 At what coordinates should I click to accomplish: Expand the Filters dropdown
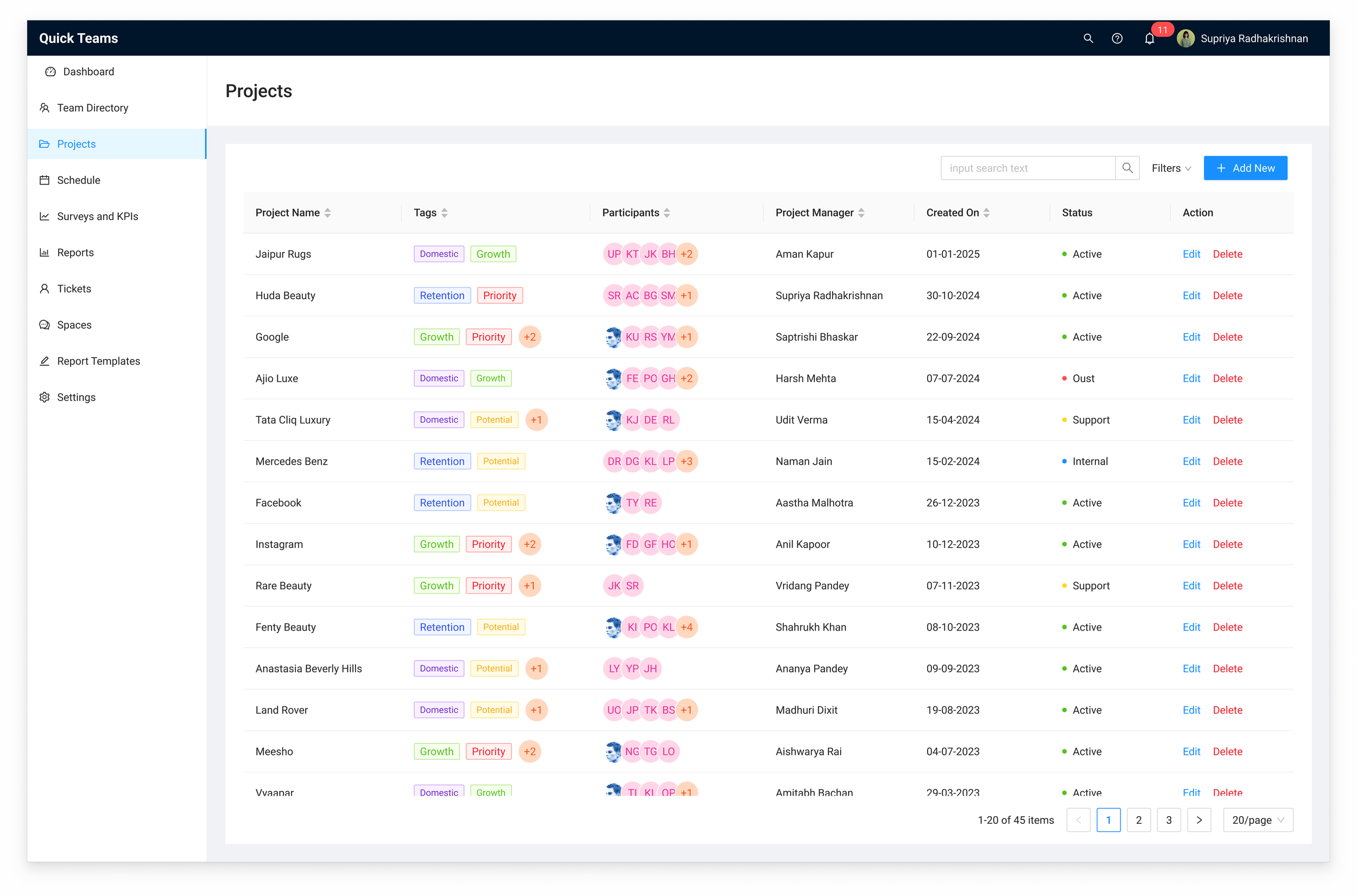(x=1171, y=168)
